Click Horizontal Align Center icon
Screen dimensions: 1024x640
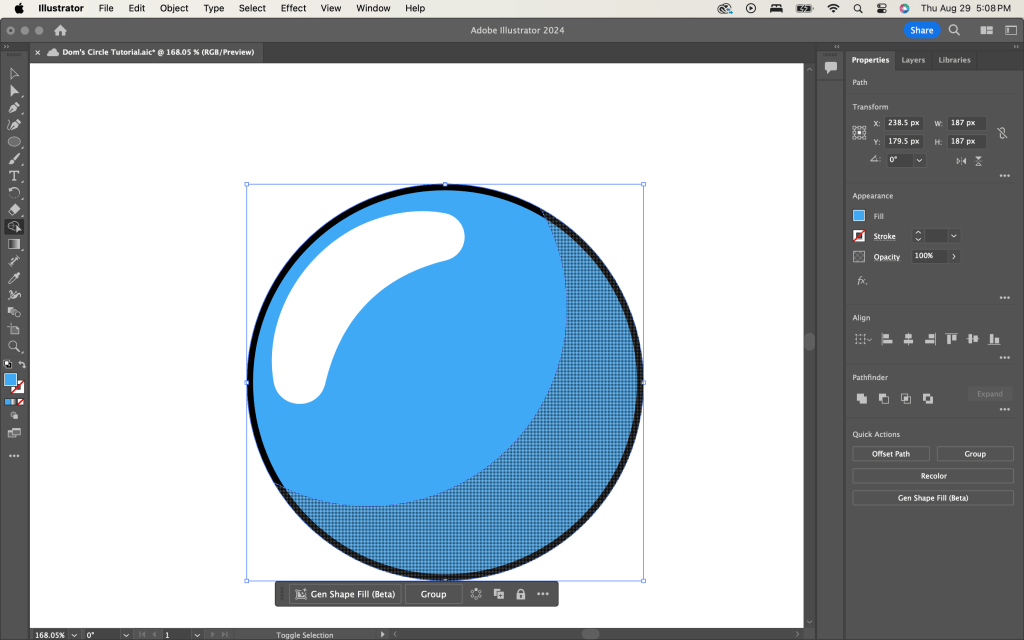click(909, 339)
